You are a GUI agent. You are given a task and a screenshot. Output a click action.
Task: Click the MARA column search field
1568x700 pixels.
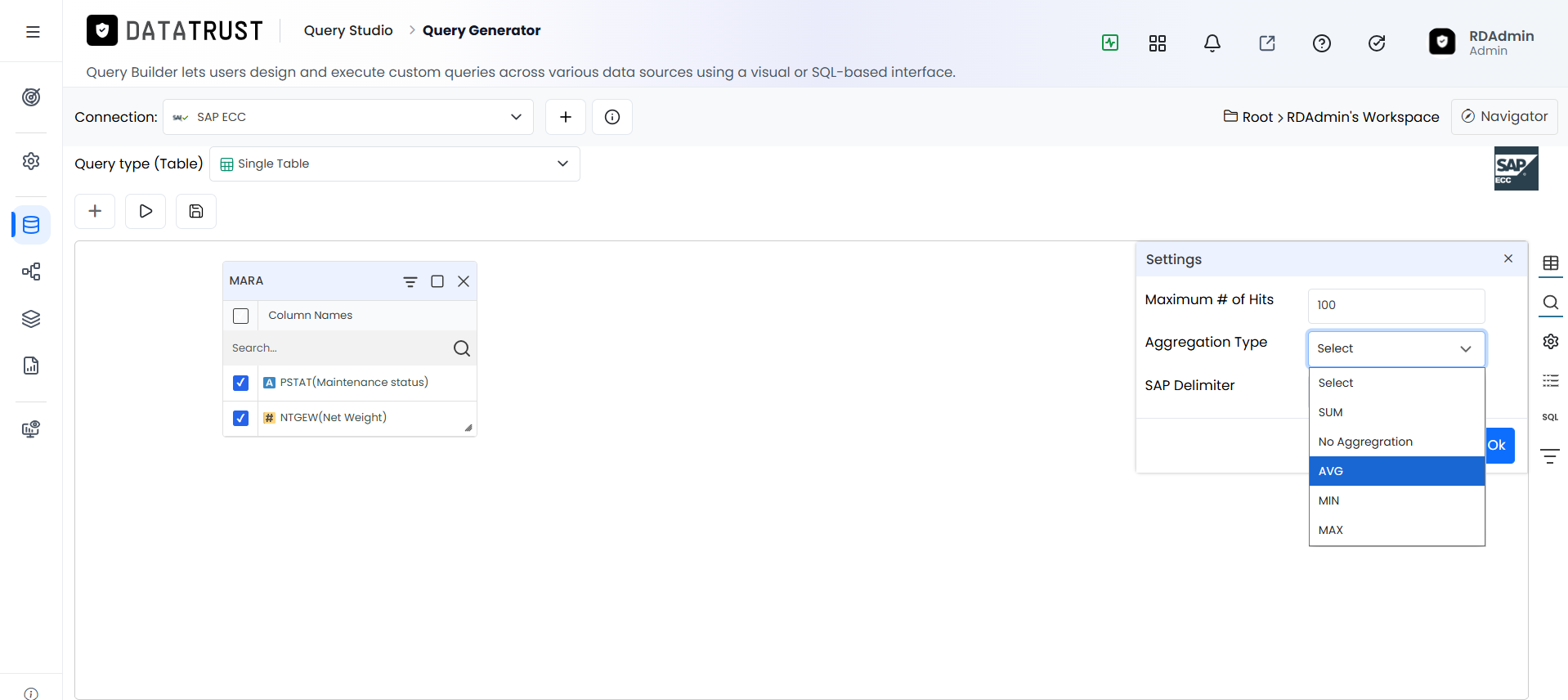pyautogui.click(x=338, y=348)
